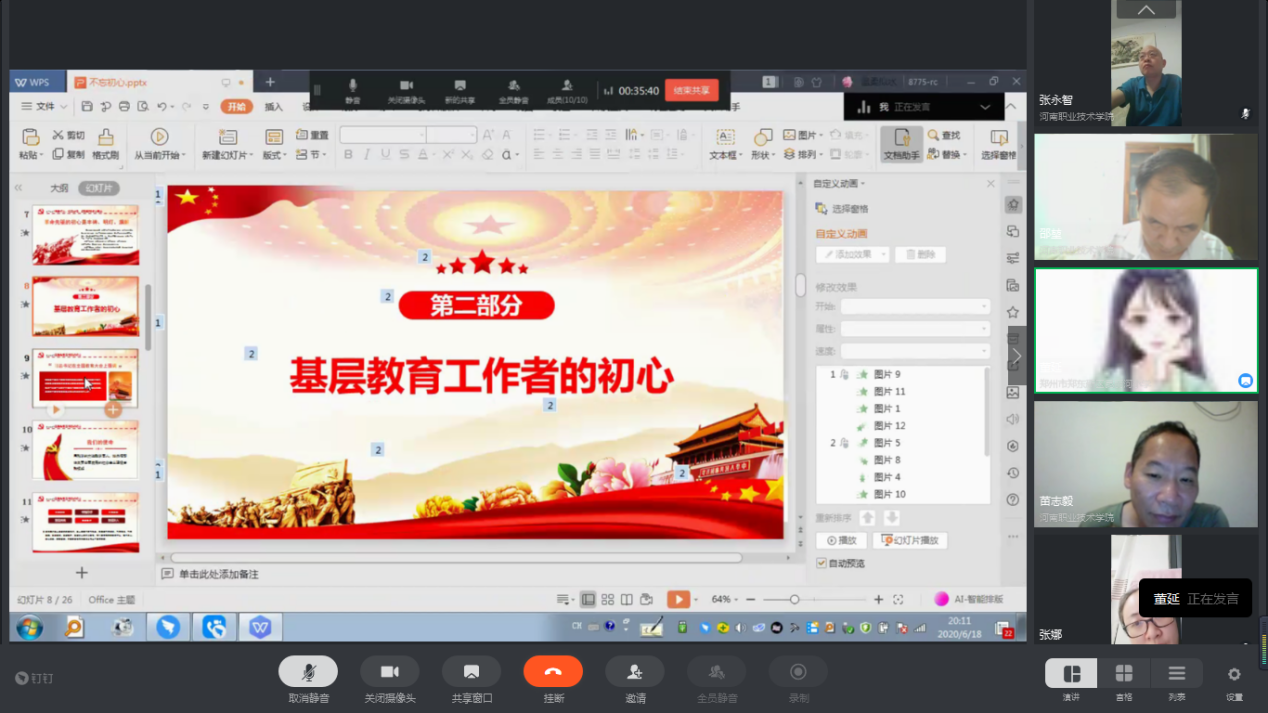Viewport: 1268px width, 713px height.
Task: Open the 排列 arrange dropdown
Action: pos(803,155)
